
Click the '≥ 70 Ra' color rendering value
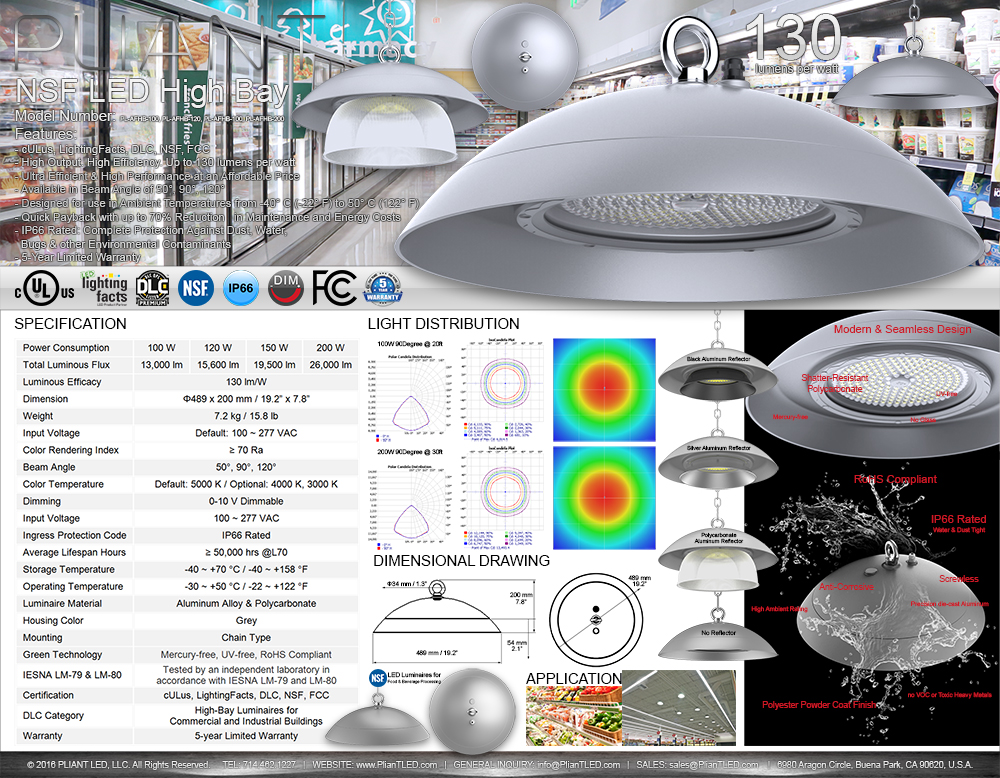click(x=246, y=450)
